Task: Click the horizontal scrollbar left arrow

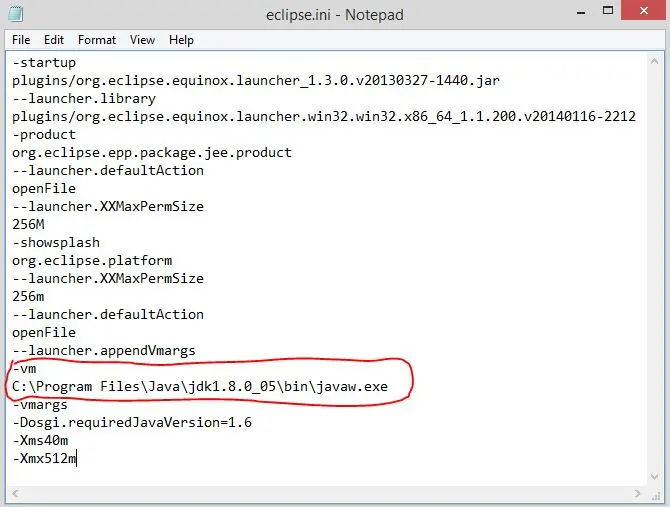Action: point(15,494)
